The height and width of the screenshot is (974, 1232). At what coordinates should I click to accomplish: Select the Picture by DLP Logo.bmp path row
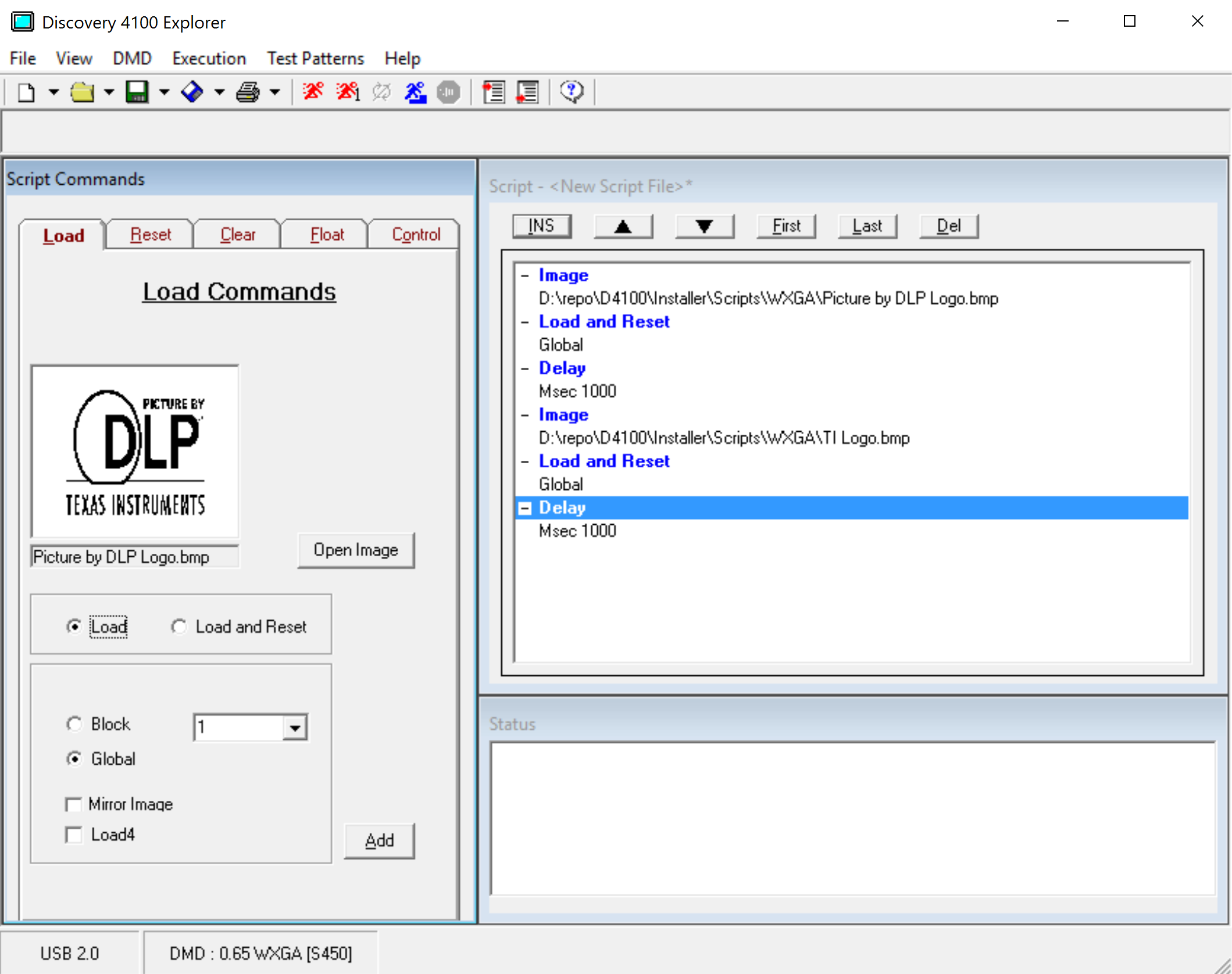pos(768,299)
